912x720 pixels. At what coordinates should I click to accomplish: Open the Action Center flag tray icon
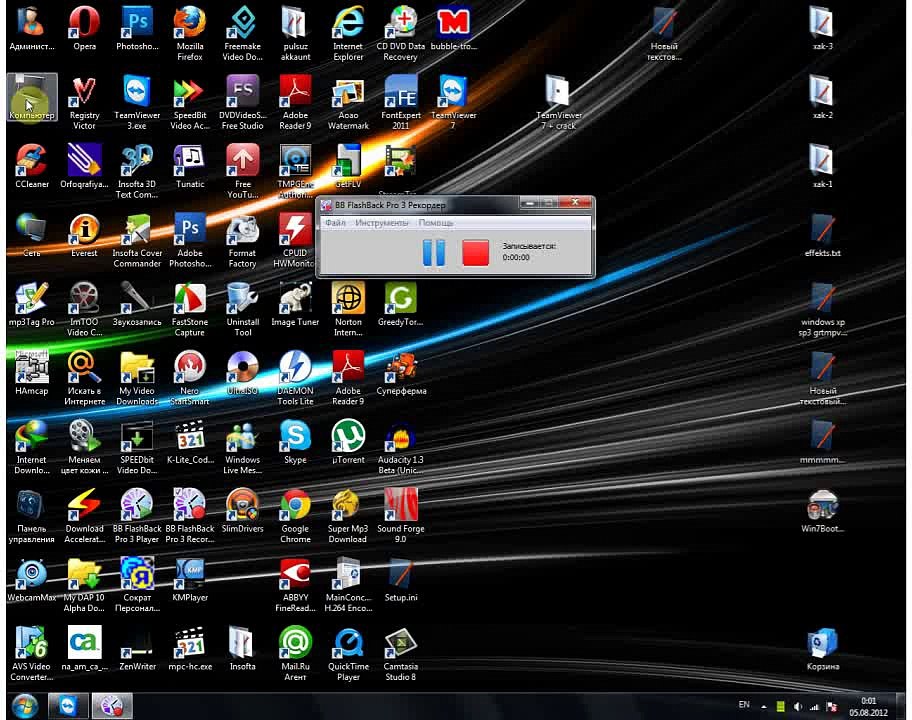click(832, 707)
